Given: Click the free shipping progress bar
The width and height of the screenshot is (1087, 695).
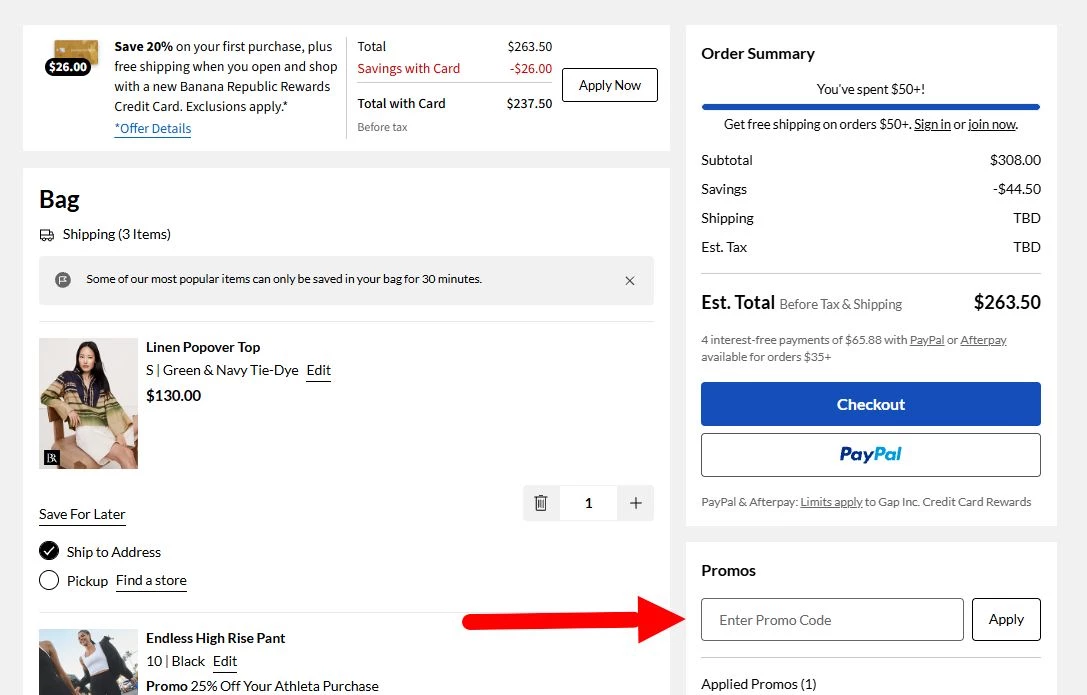Looking at the screenshot, I should click(x=869, y=106).
